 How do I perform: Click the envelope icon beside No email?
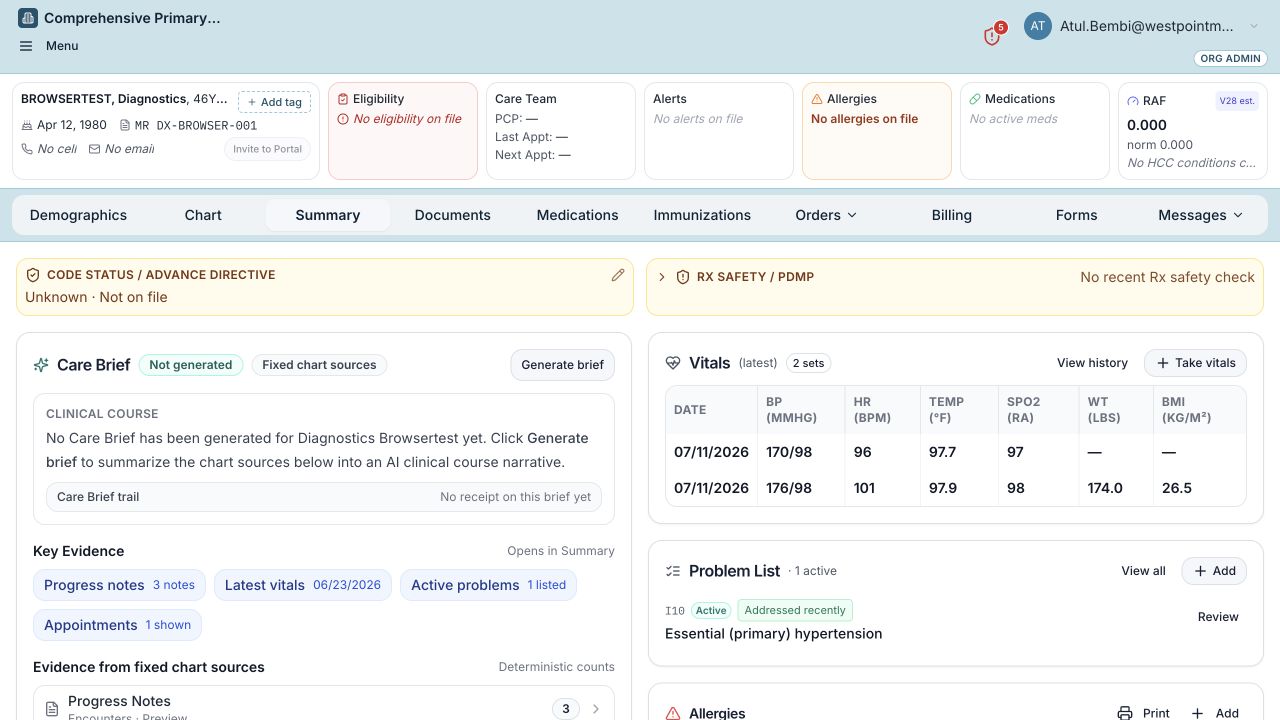(x=95, y=149)
